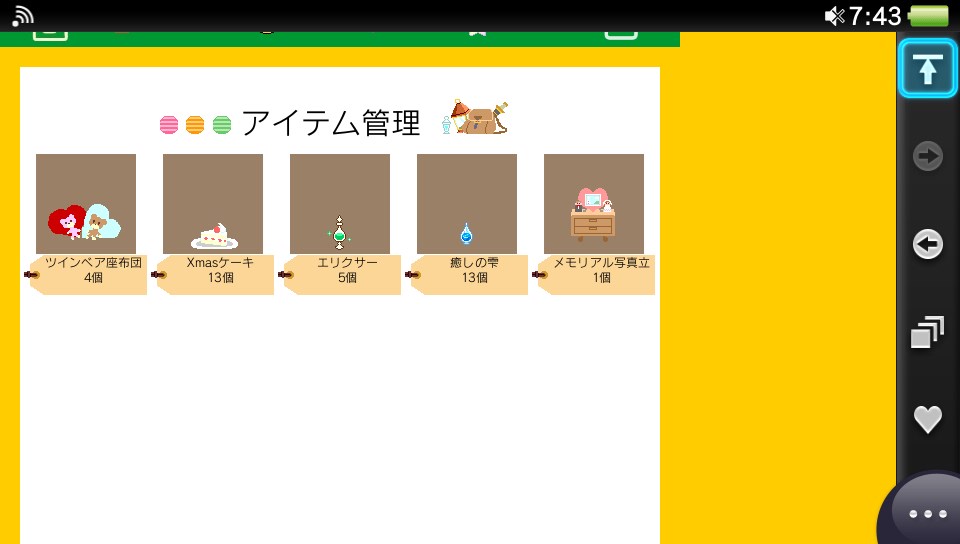
Task: Click the アイテム管理 page heading
Action: [x=331, y=123]
